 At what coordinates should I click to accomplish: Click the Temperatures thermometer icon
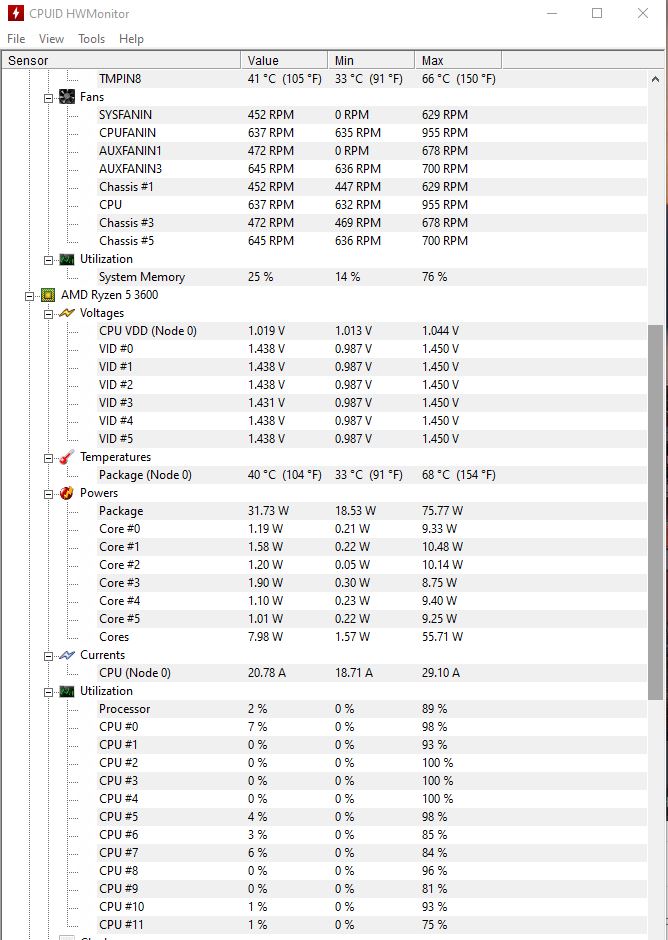[x=67, y=457]
